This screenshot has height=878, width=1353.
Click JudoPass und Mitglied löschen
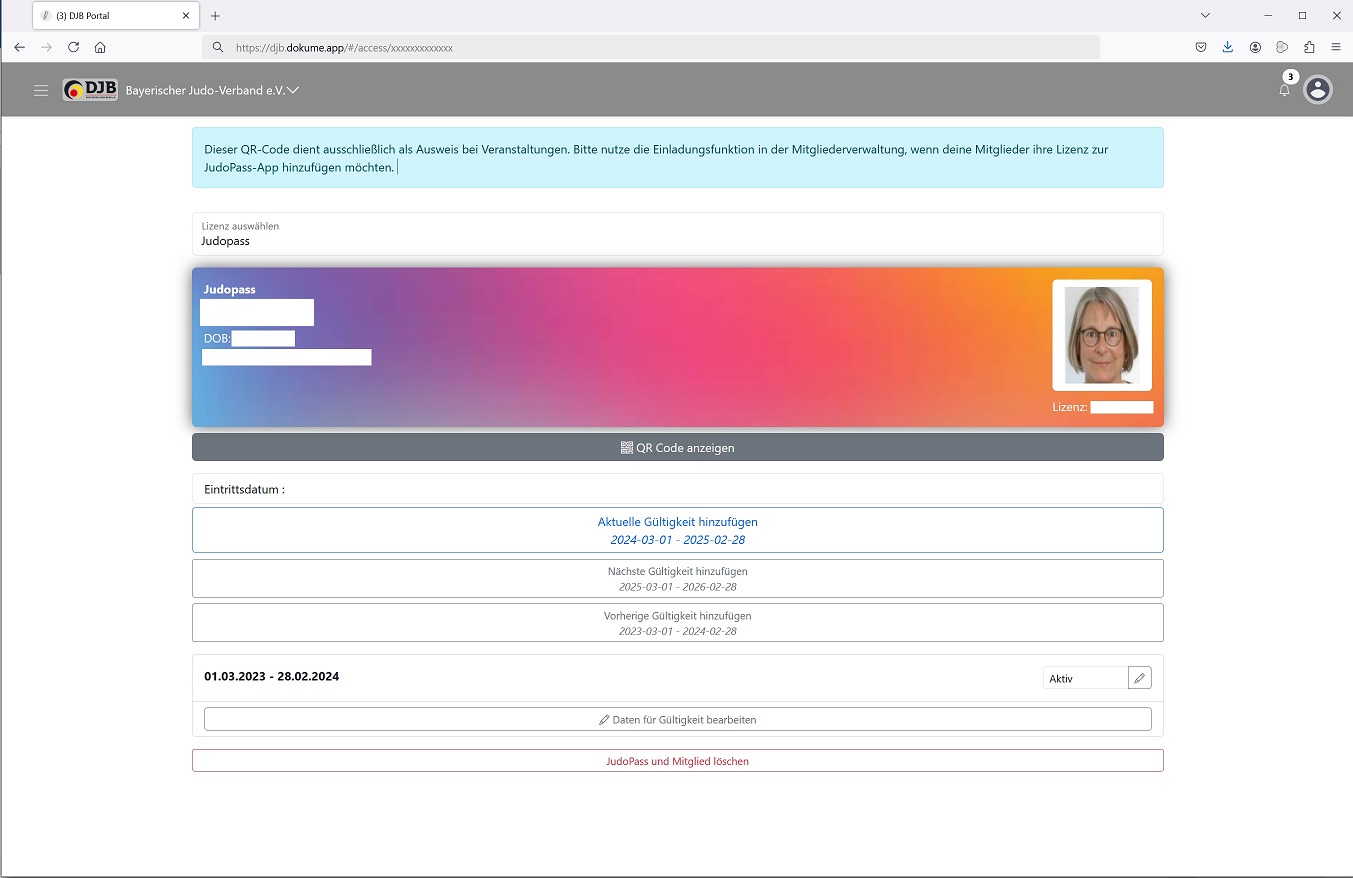[x=677, y=761]
